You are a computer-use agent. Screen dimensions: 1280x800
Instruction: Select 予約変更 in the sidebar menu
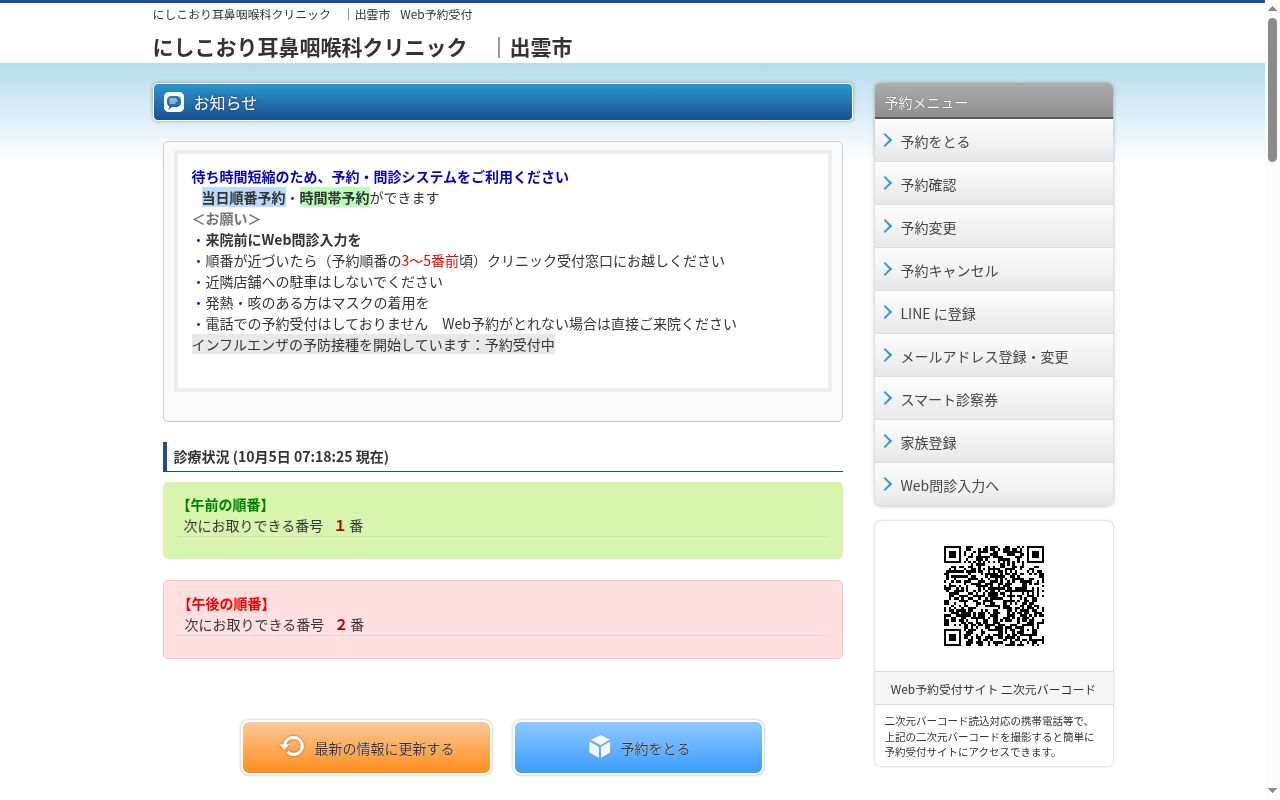pos(994,227)
